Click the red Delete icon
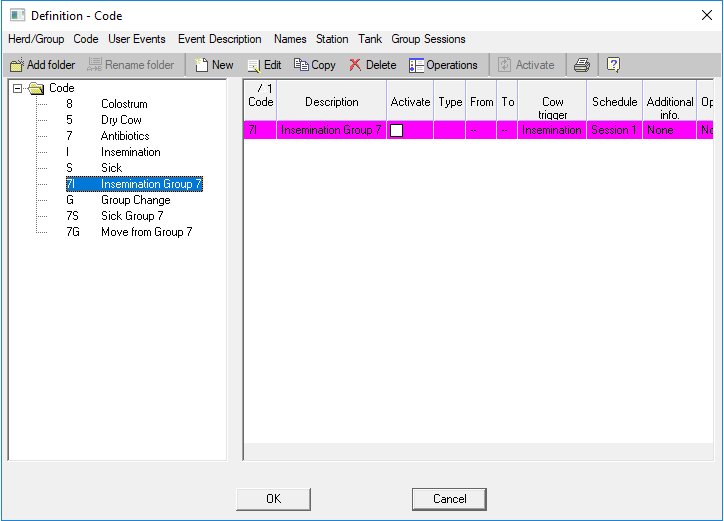Viewport: 724px width, 521px height. tap(355, 65)
